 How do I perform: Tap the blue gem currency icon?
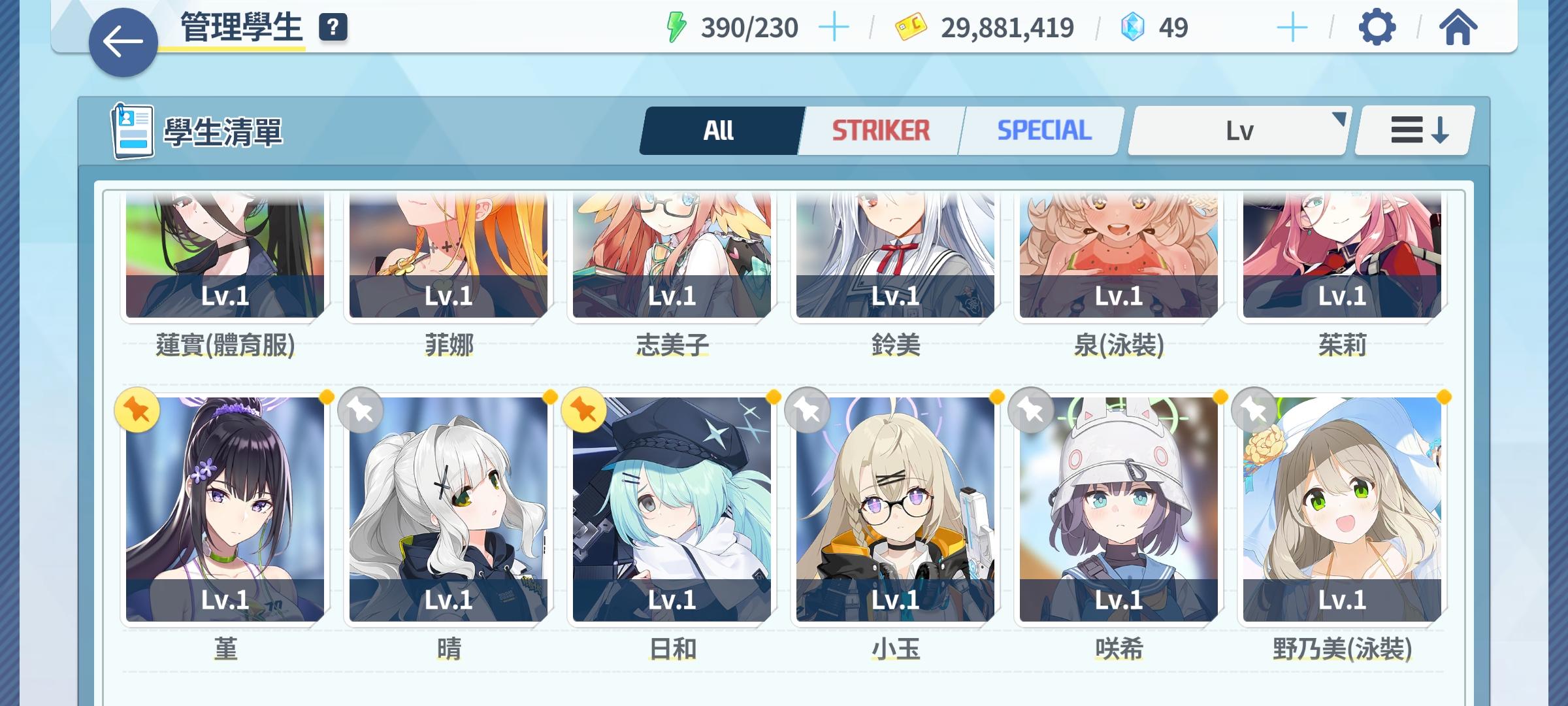tap(1133, 27)
